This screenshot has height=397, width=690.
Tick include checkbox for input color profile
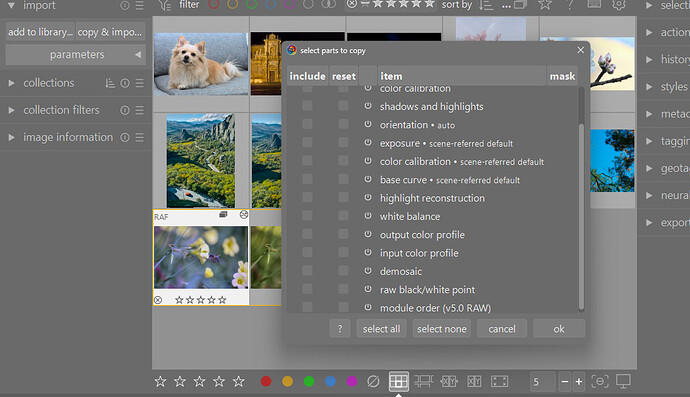(308, 253)
